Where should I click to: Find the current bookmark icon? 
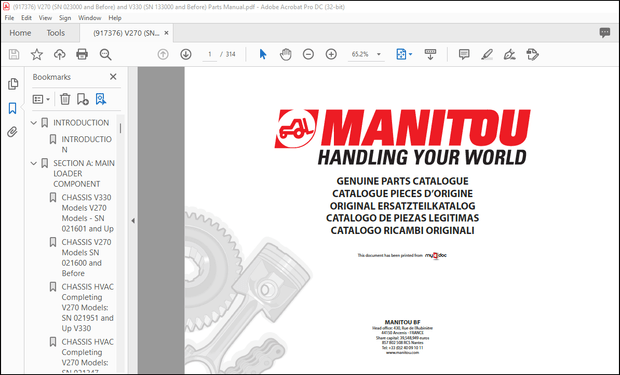pos(101,99)
